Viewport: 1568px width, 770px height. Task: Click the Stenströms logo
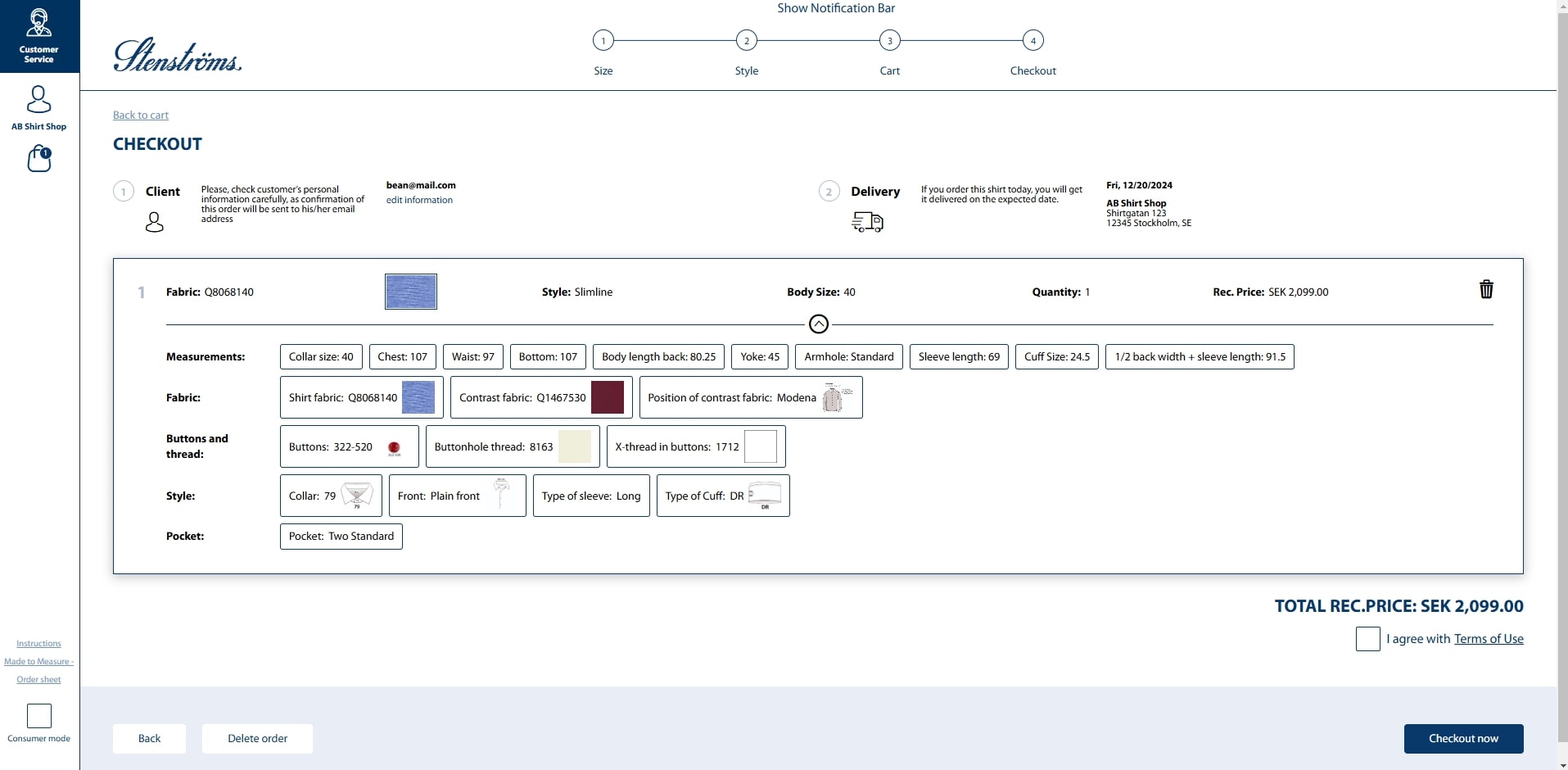click(177, 55)
